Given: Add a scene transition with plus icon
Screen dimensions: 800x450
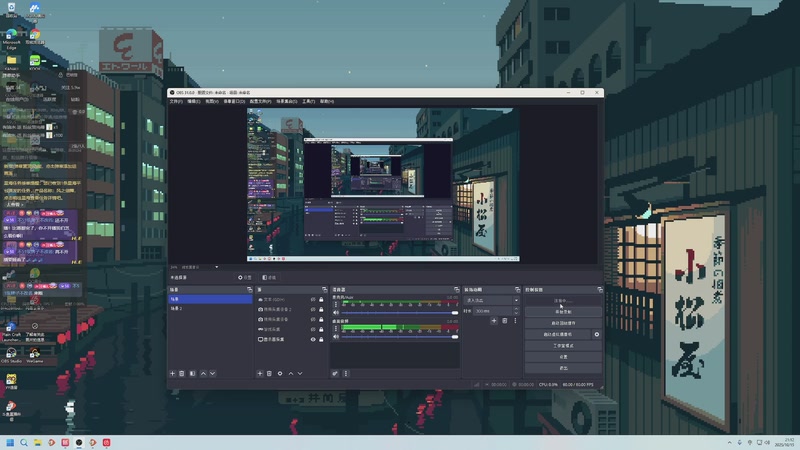Looking at the screenshot, I should coord(494,321).
